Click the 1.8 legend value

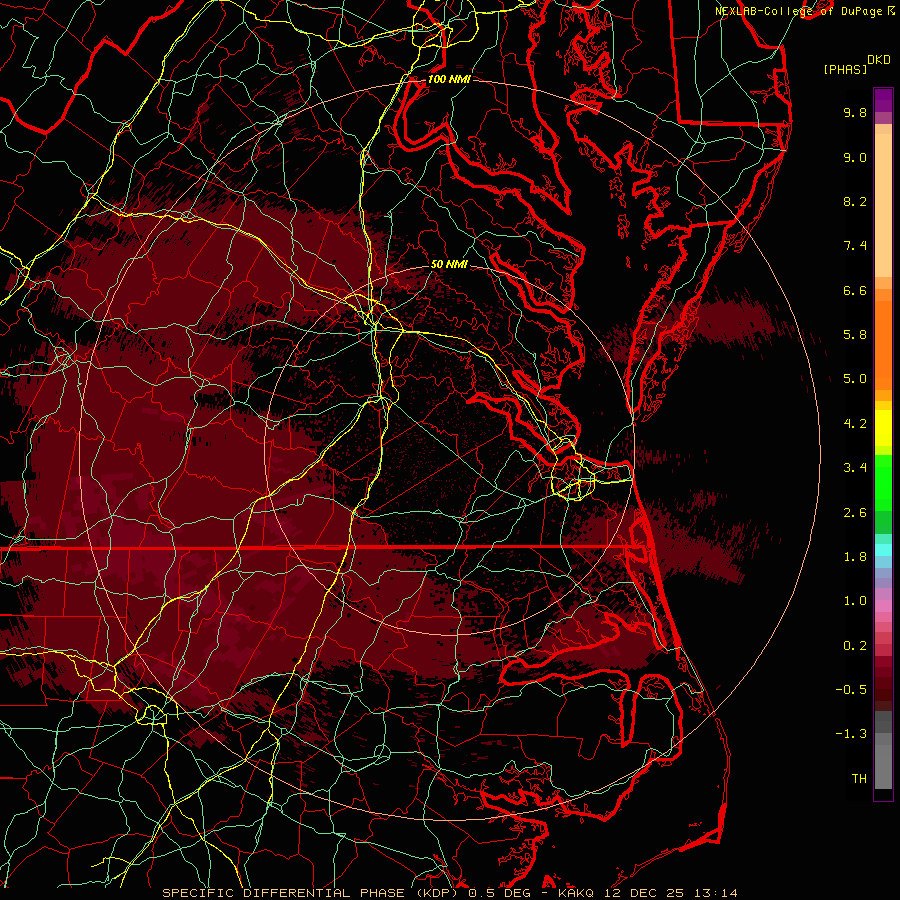(x=855, y=557)
